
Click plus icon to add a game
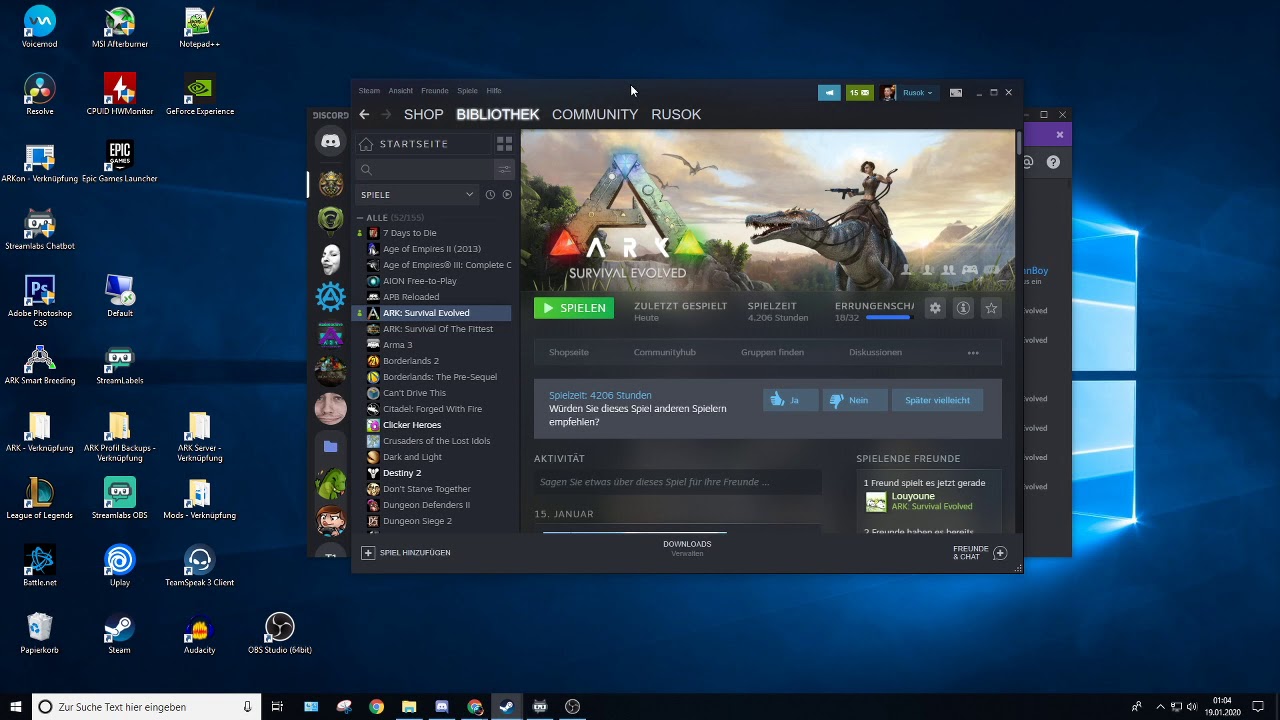[x=368, y=553]
